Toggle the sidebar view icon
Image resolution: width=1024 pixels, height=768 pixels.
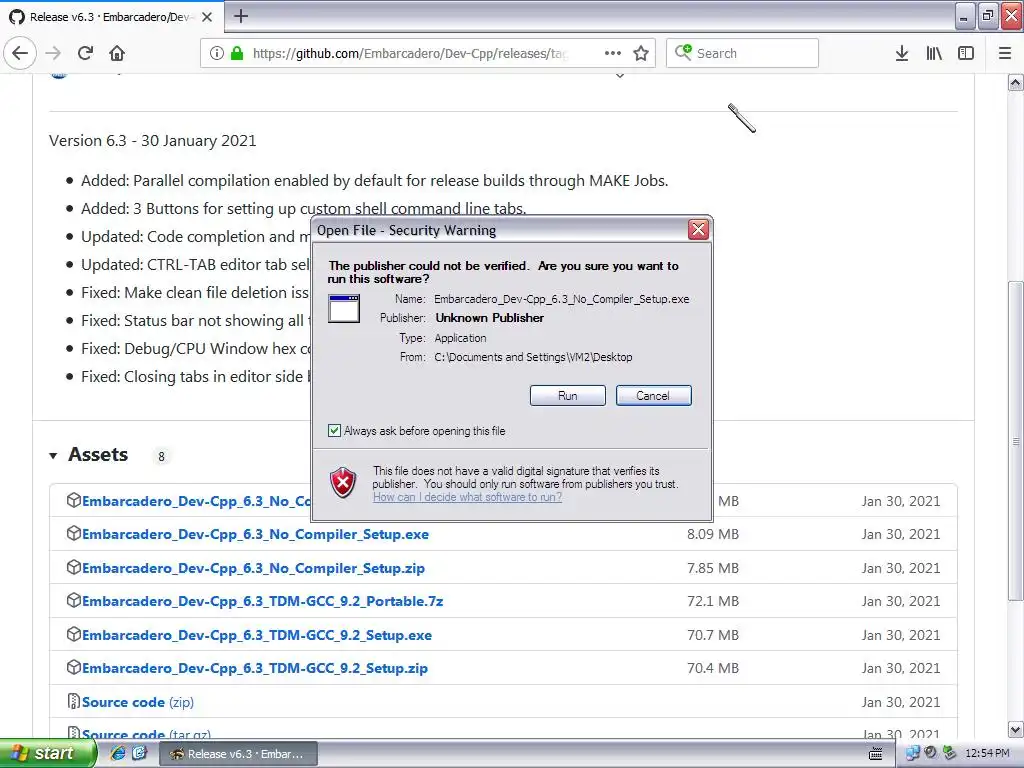tap(966, 53)
